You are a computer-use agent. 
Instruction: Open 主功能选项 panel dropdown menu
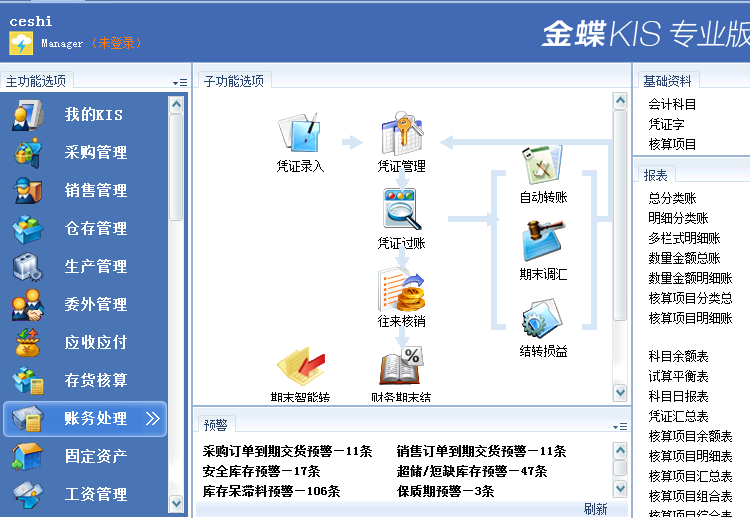180,83
